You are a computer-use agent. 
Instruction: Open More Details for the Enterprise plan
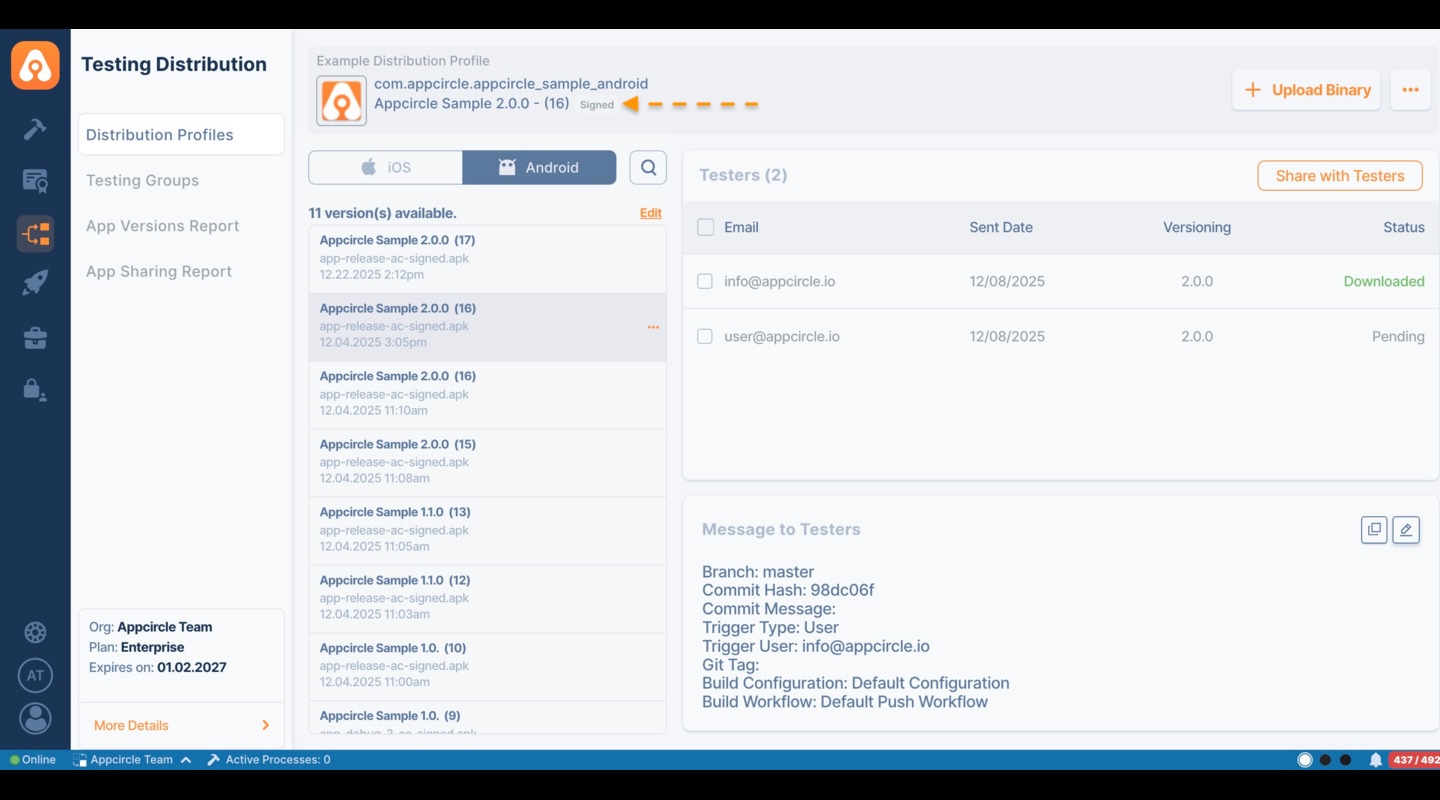130,725
